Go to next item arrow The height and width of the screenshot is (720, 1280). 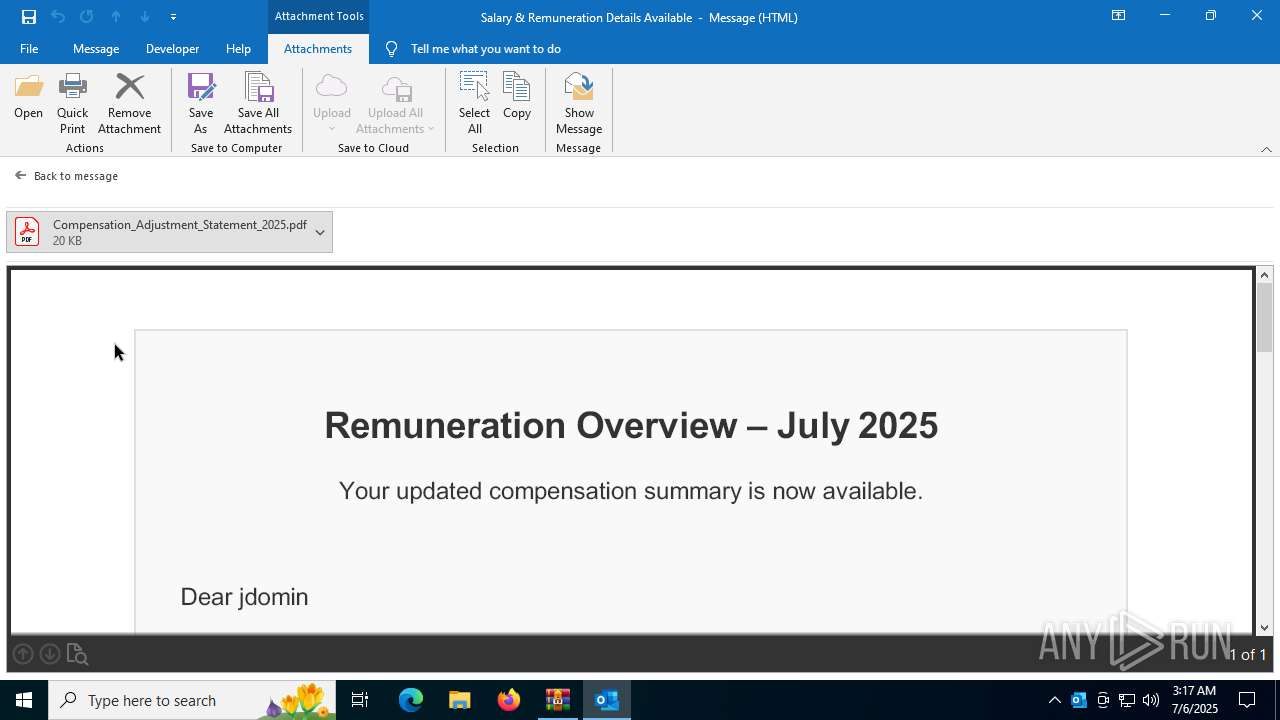click(145, 17)
